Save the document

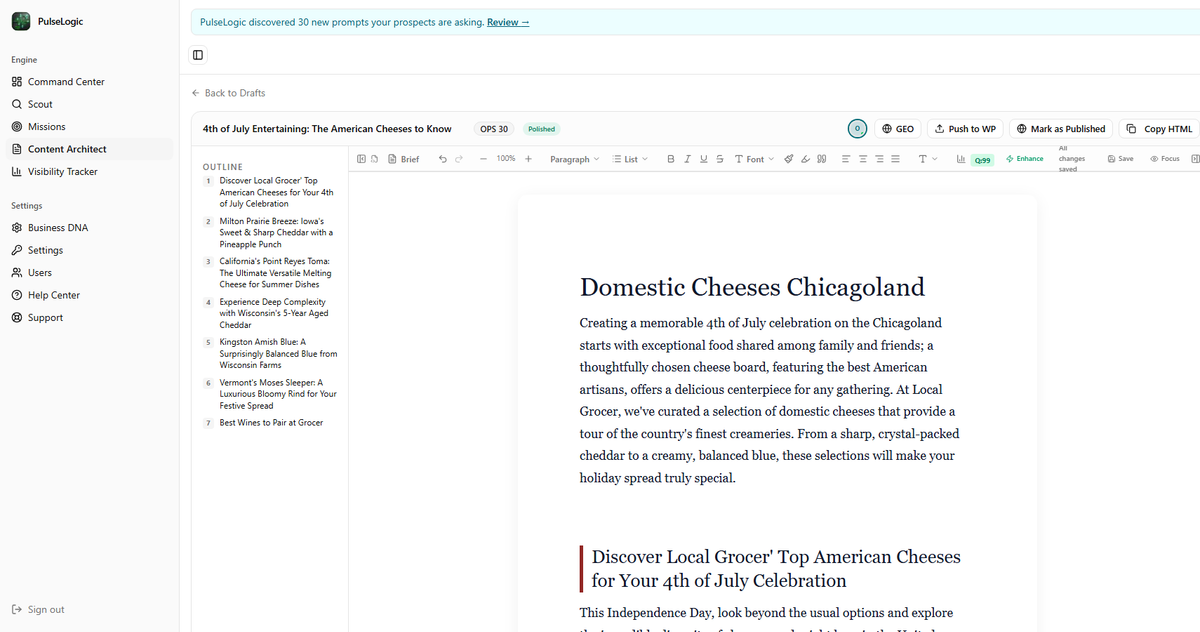tap(1120, 159)
